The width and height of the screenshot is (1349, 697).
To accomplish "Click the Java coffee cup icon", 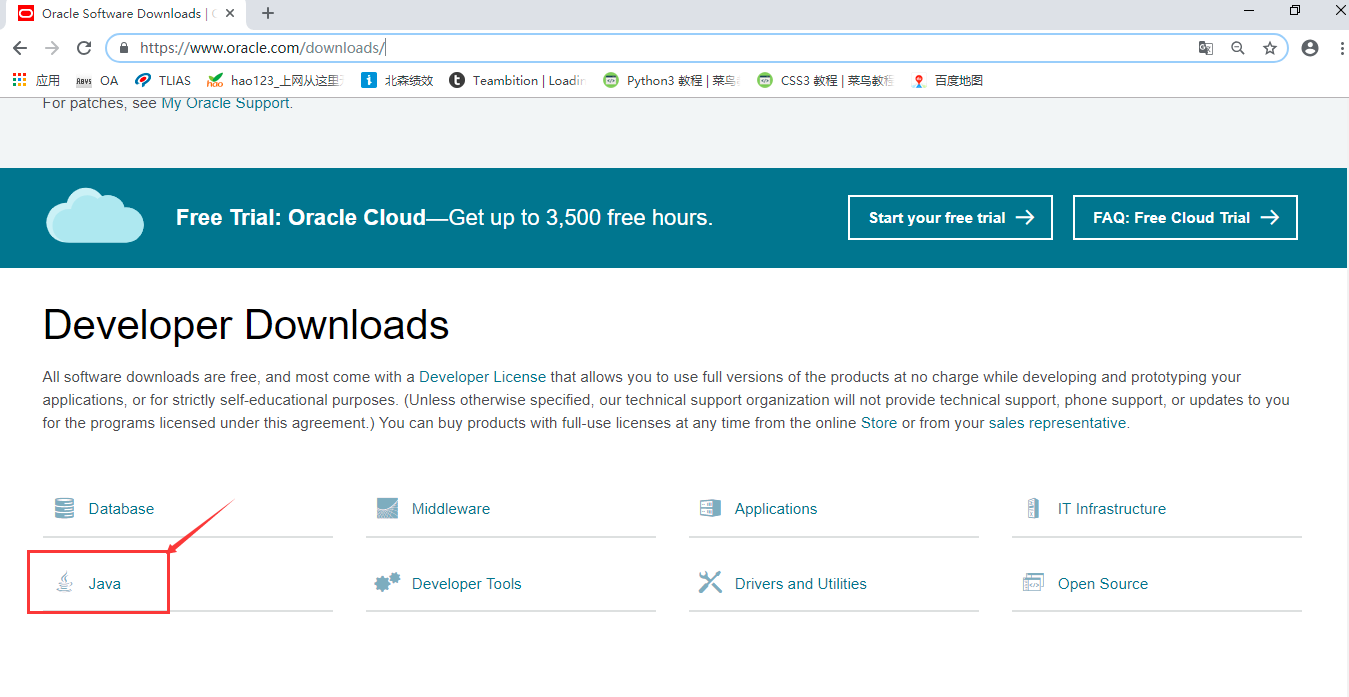I will point(65,582).
